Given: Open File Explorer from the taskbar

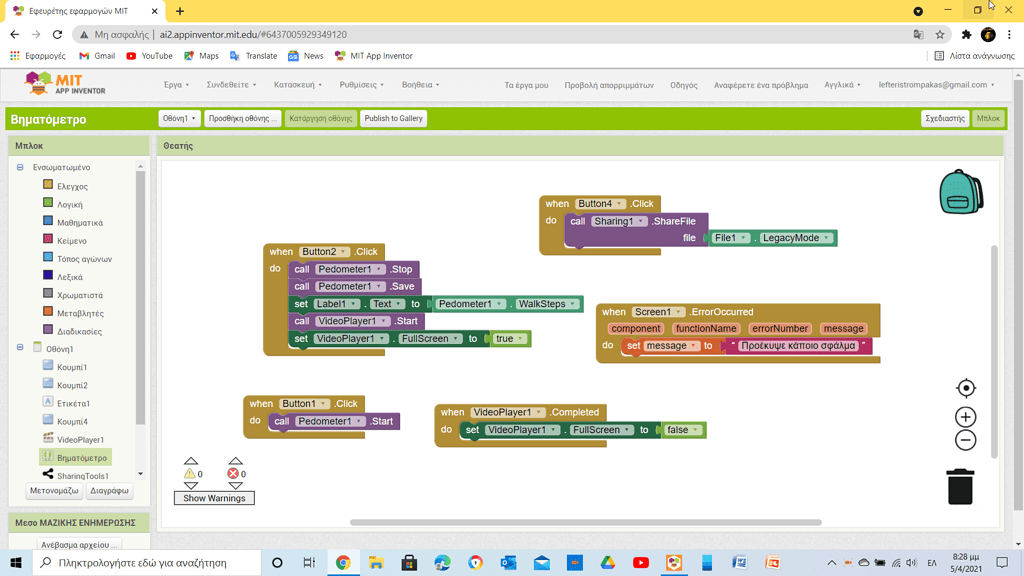Looking at the screenshot, I should [376, 563].
